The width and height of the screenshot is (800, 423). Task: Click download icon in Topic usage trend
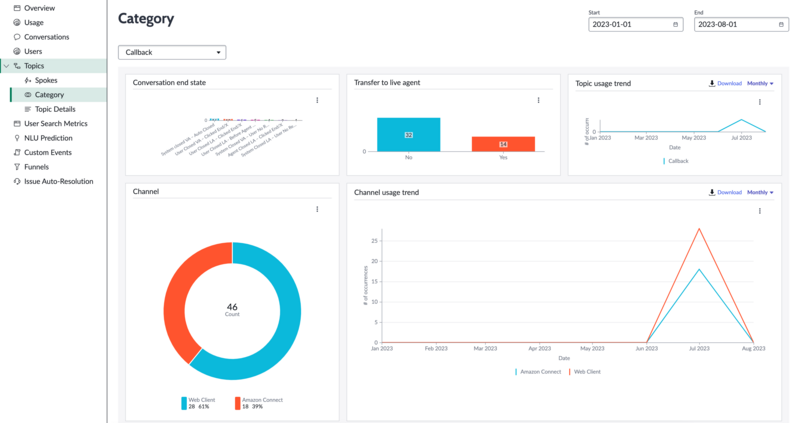tap(712, 83)
